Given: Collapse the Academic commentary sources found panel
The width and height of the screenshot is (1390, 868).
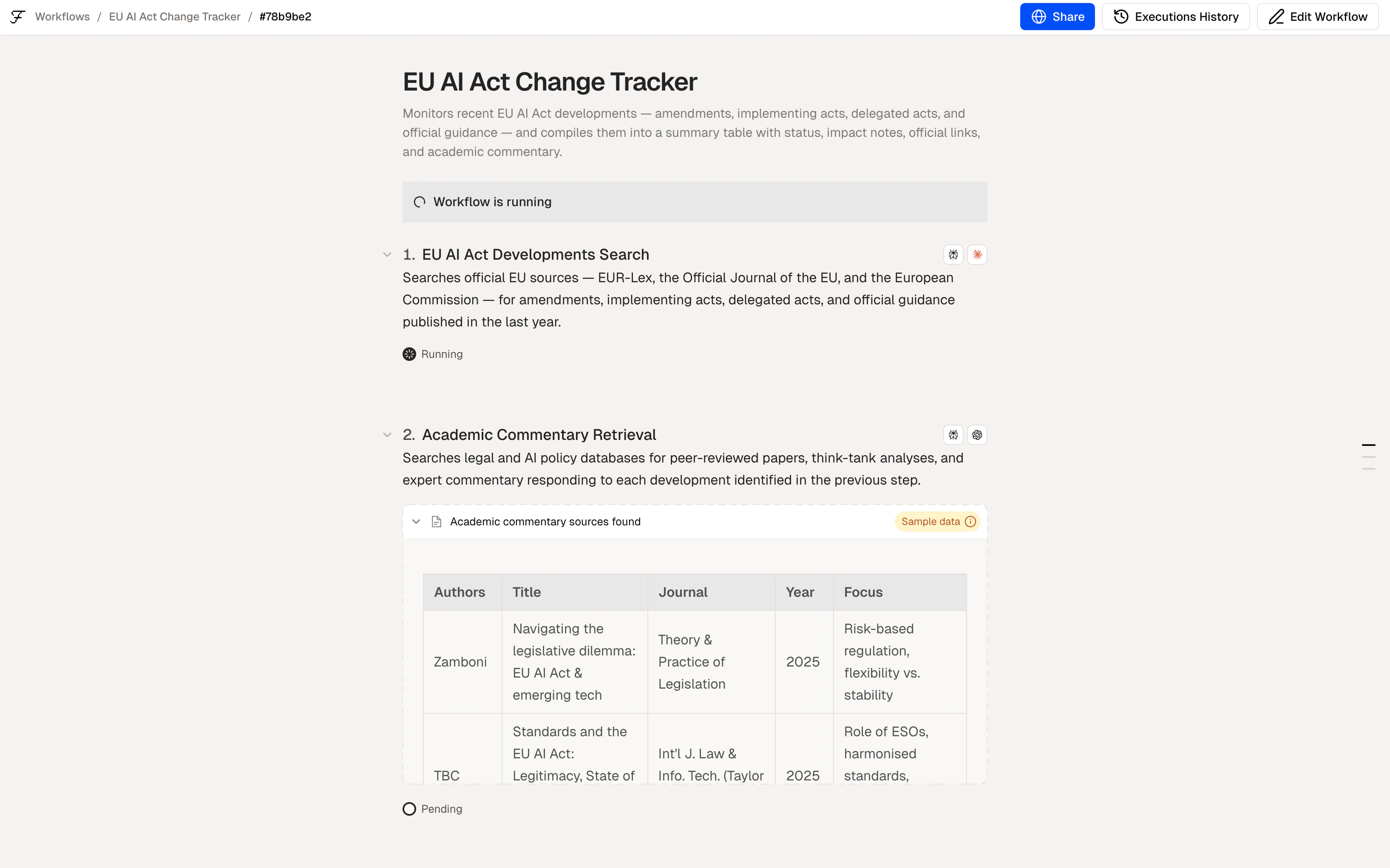Looking at the screenshot, I should tap(416, 521).
